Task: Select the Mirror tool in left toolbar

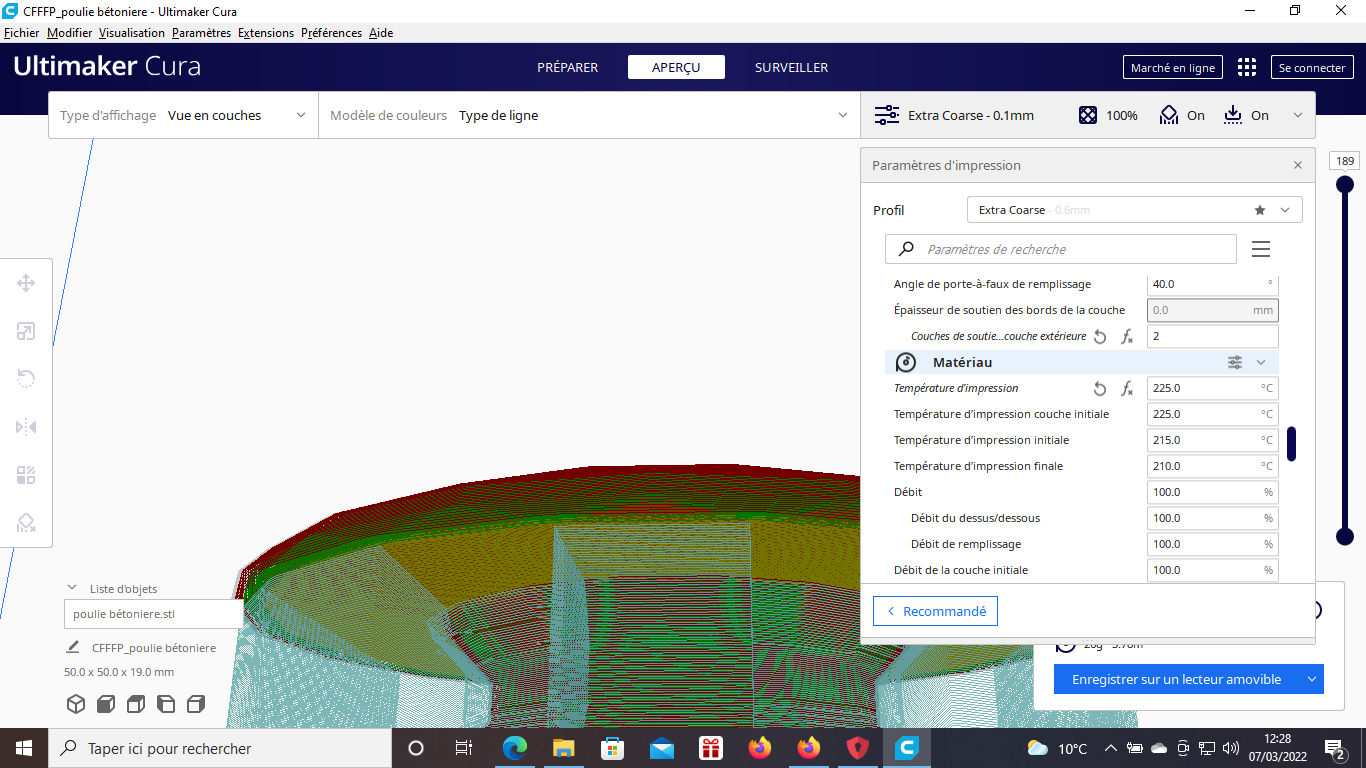Action: click(x=26, y=427)
